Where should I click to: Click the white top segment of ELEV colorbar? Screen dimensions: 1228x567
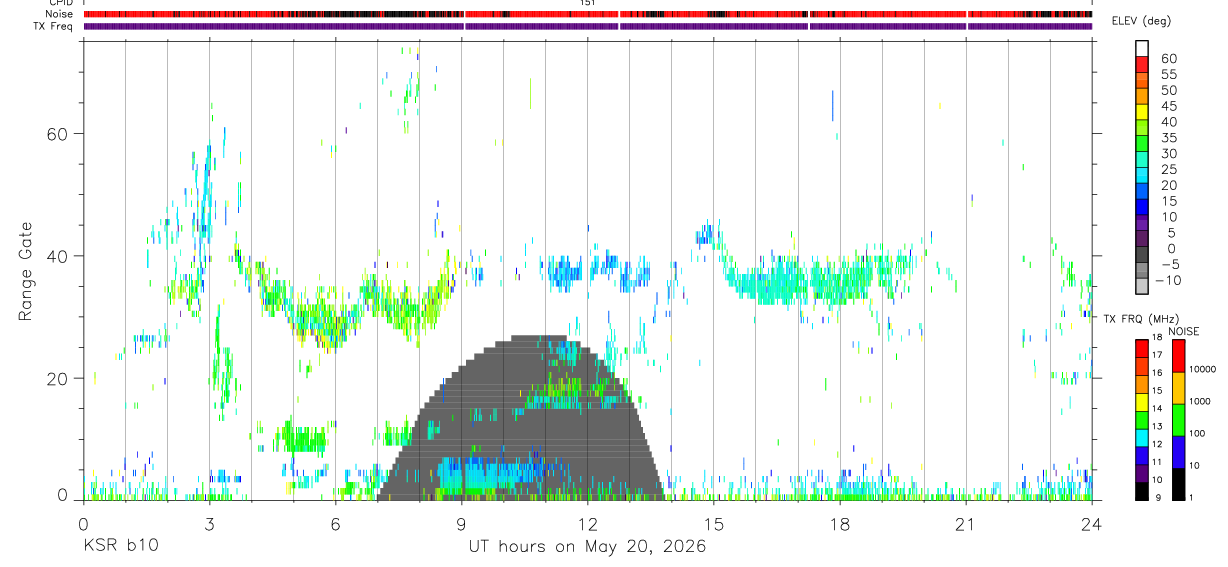point(1142,47)
